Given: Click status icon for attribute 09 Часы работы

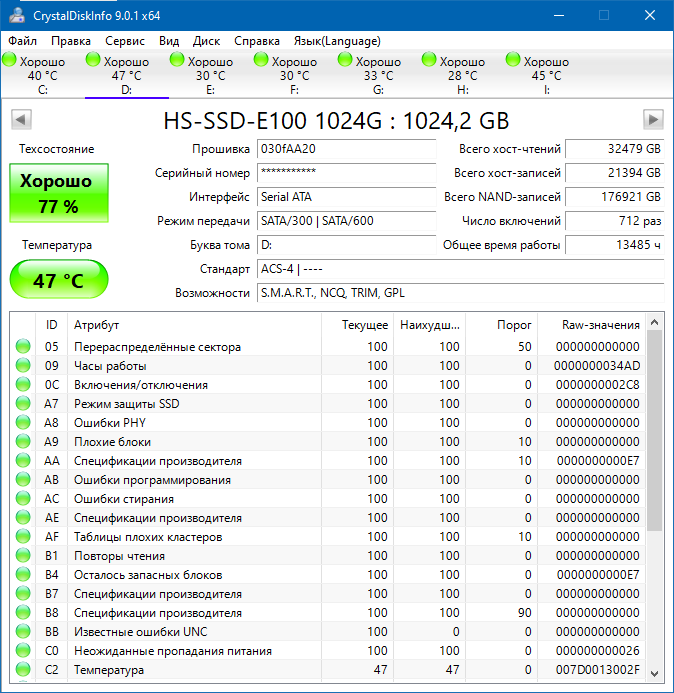Looking at the screenshot, I should (x=23, y=366).
